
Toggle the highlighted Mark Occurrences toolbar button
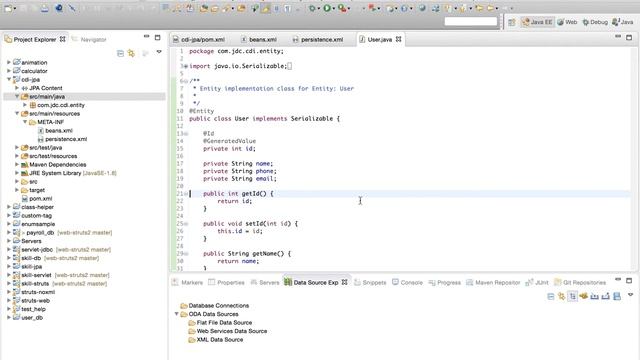[265, 8]
